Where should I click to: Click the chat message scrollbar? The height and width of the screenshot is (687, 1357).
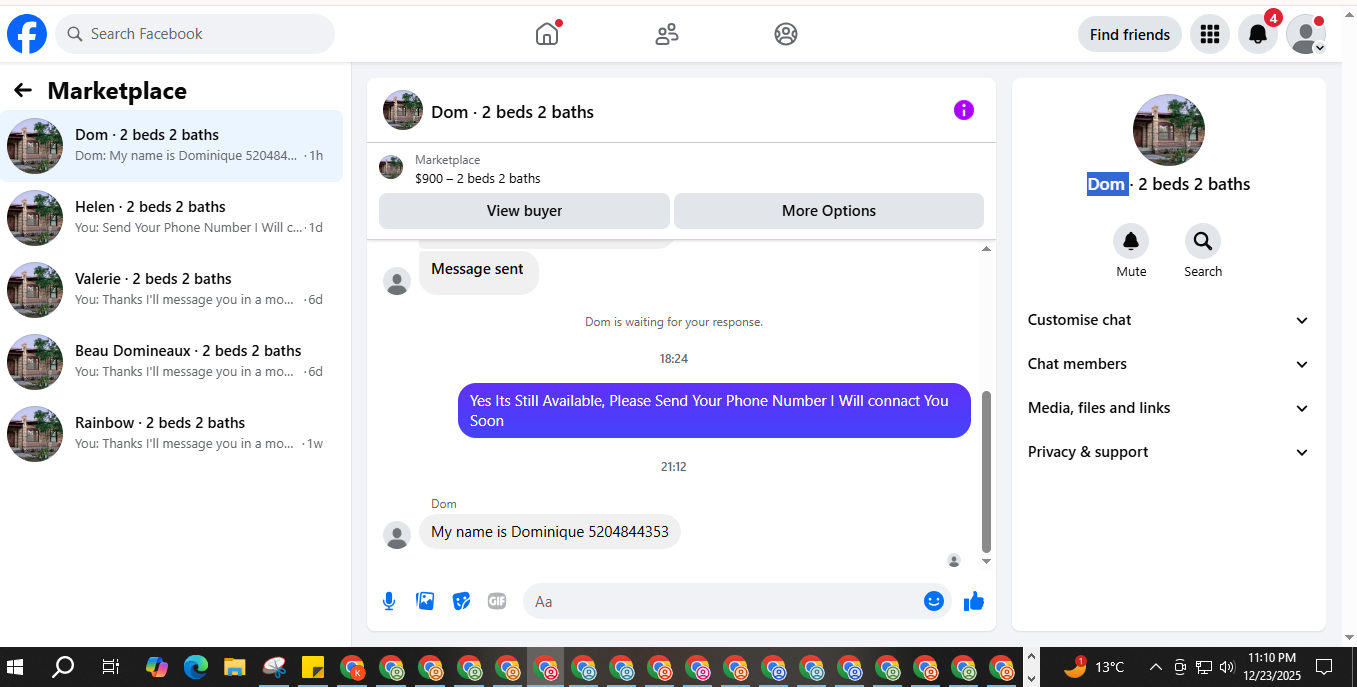point(987,471)
